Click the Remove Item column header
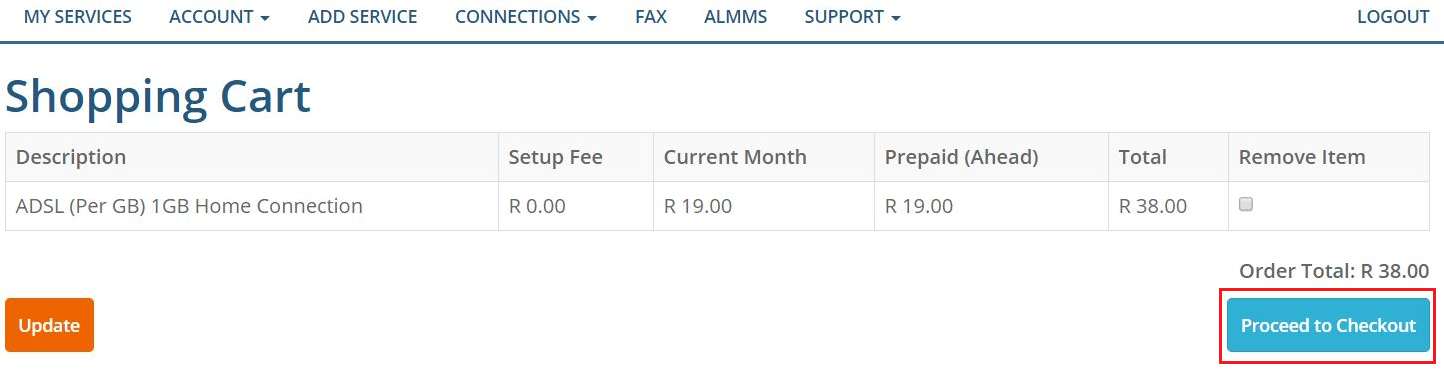 pos(1302,157)
